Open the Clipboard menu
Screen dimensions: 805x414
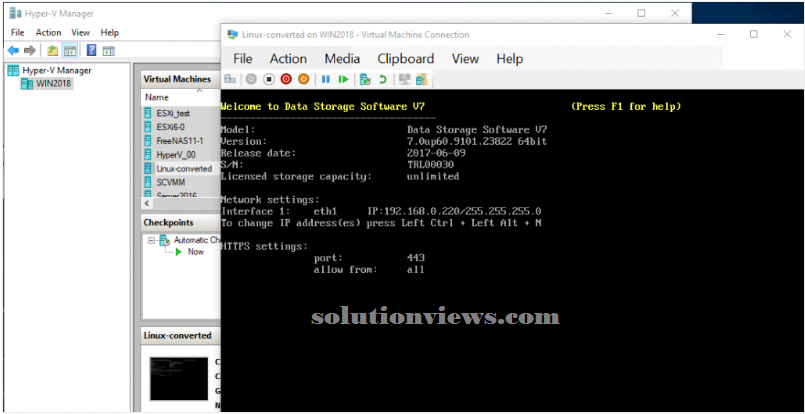click(x=406, y=59)
